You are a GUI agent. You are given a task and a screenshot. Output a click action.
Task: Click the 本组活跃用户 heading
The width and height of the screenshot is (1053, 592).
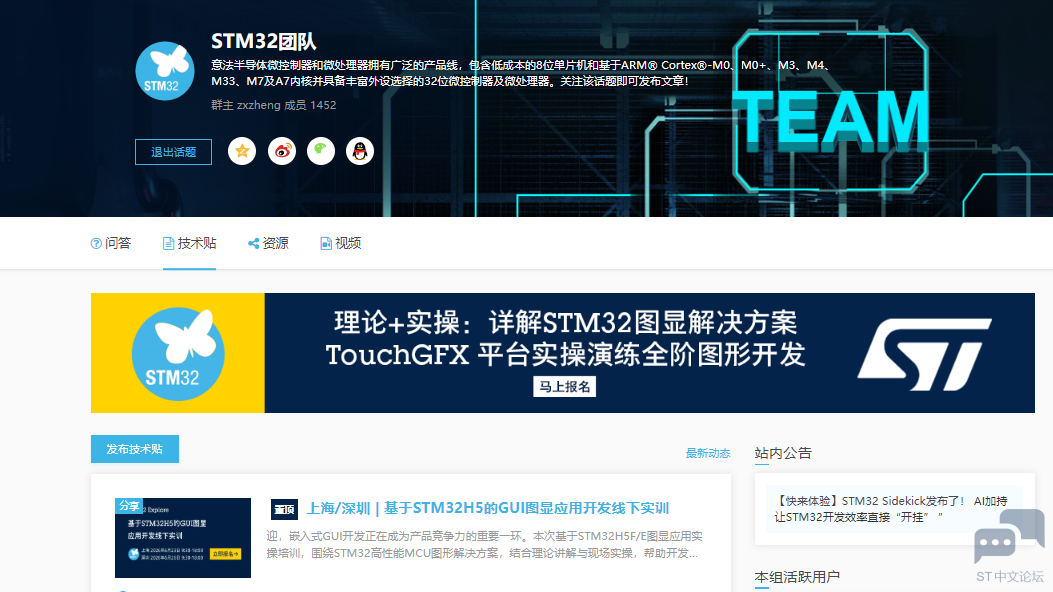tap(797, 577)
